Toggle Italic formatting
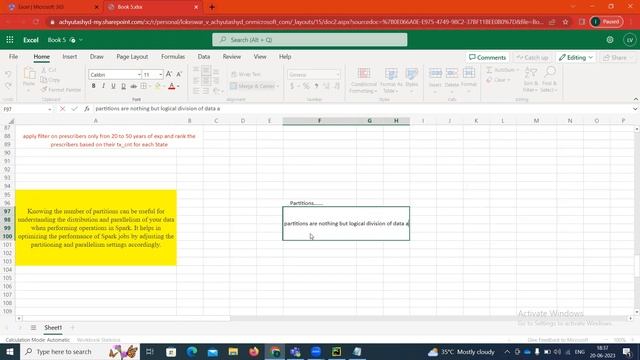This screenshot has height=360, width=640. click(103, 86)
